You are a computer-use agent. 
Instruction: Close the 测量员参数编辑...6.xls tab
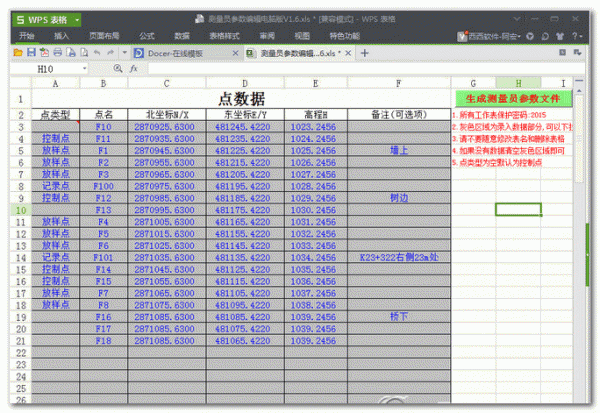[348, 53]
